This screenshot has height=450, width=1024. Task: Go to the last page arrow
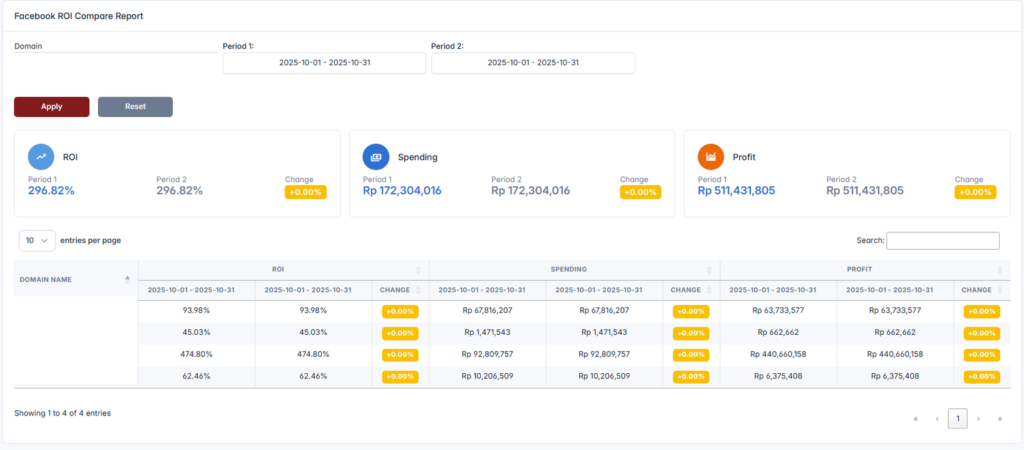click(999, 419)
